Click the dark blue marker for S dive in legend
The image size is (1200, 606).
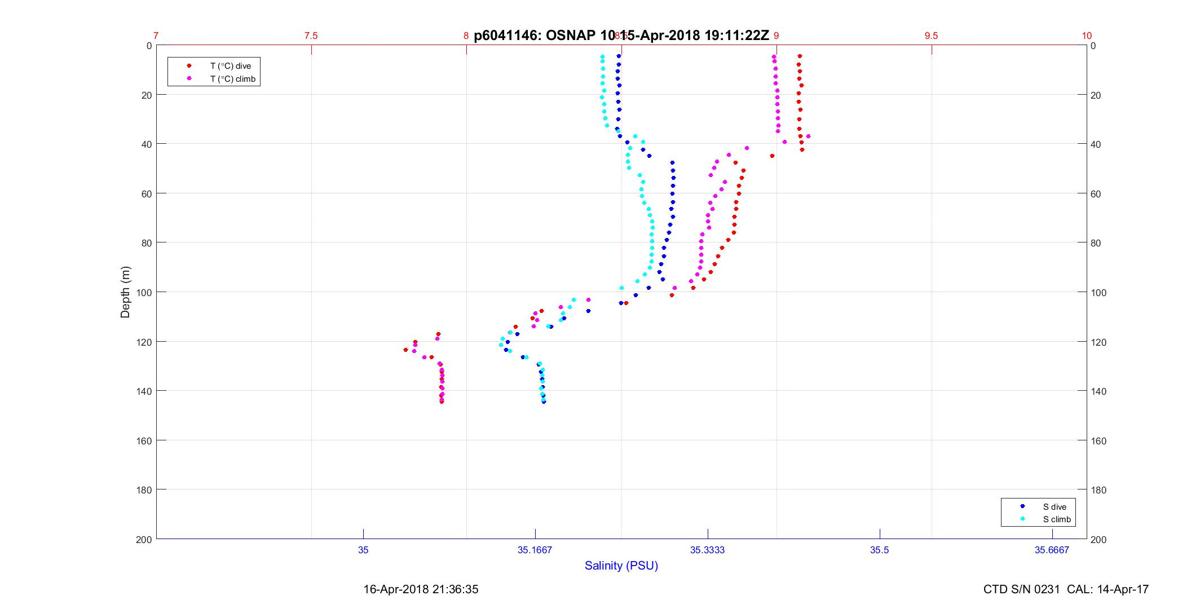click(x=1023, y=507)
